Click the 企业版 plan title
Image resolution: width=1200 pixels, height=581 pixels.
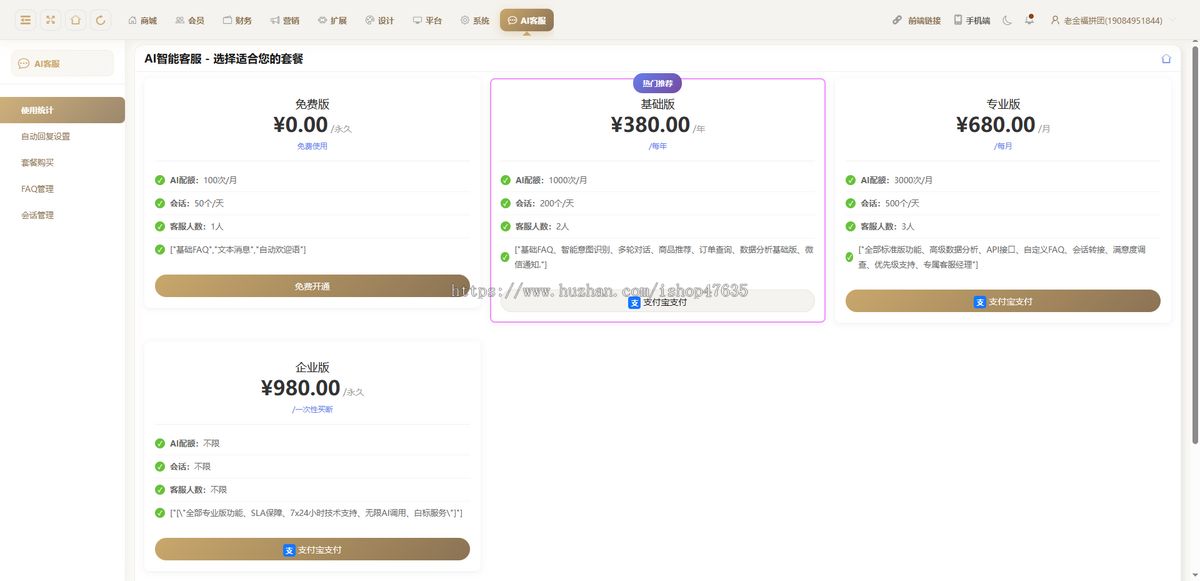(x=312, y=367)
